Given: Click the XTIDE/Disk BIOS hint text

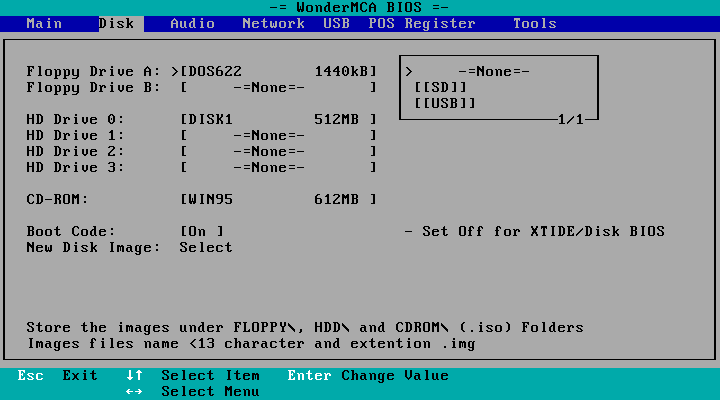Looking at the screenshot, I should pyautogui.click(x=534, y=231).
